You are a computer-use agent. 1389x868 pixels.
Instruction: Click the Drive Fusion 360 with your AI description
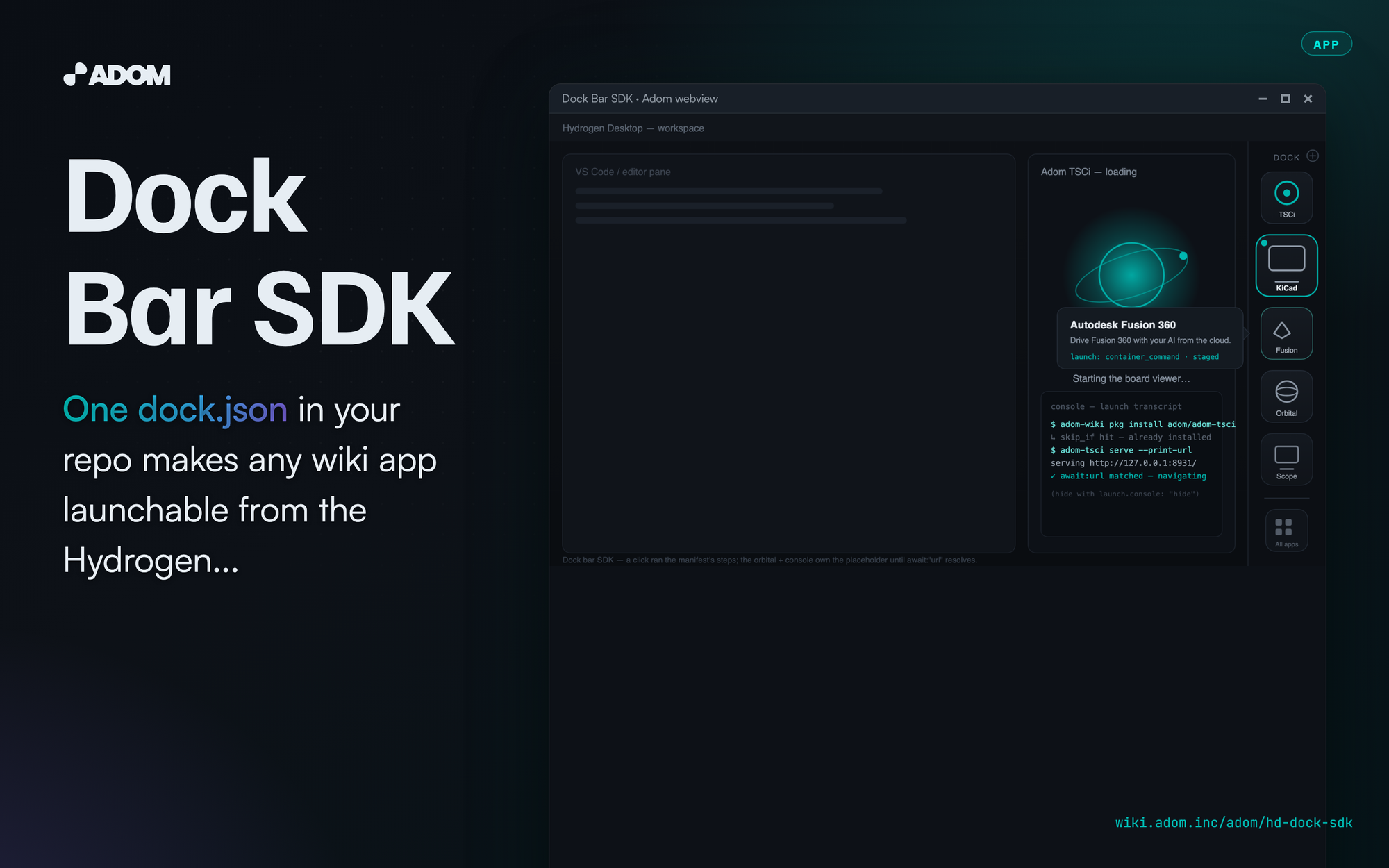(1149, 340)
